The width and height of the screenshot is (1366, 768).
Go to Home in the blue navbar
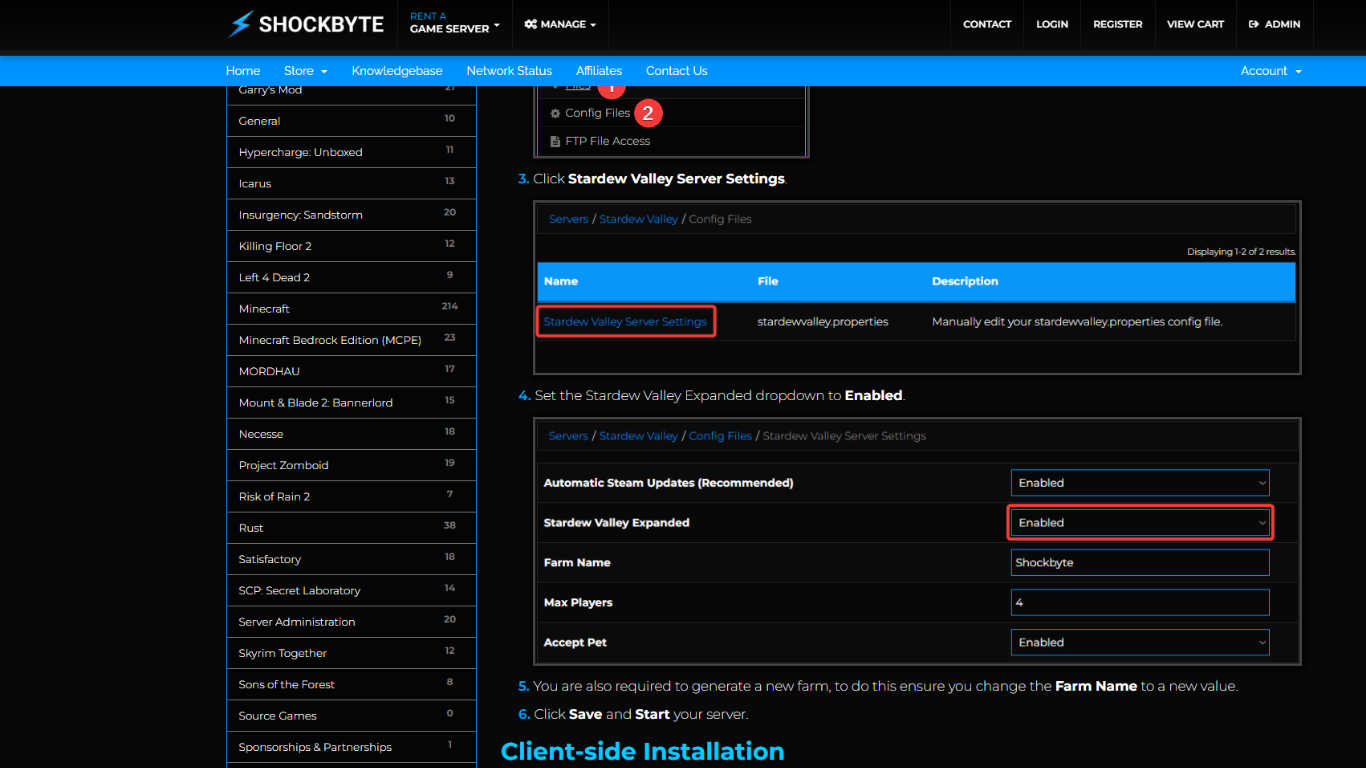[243, 71]
